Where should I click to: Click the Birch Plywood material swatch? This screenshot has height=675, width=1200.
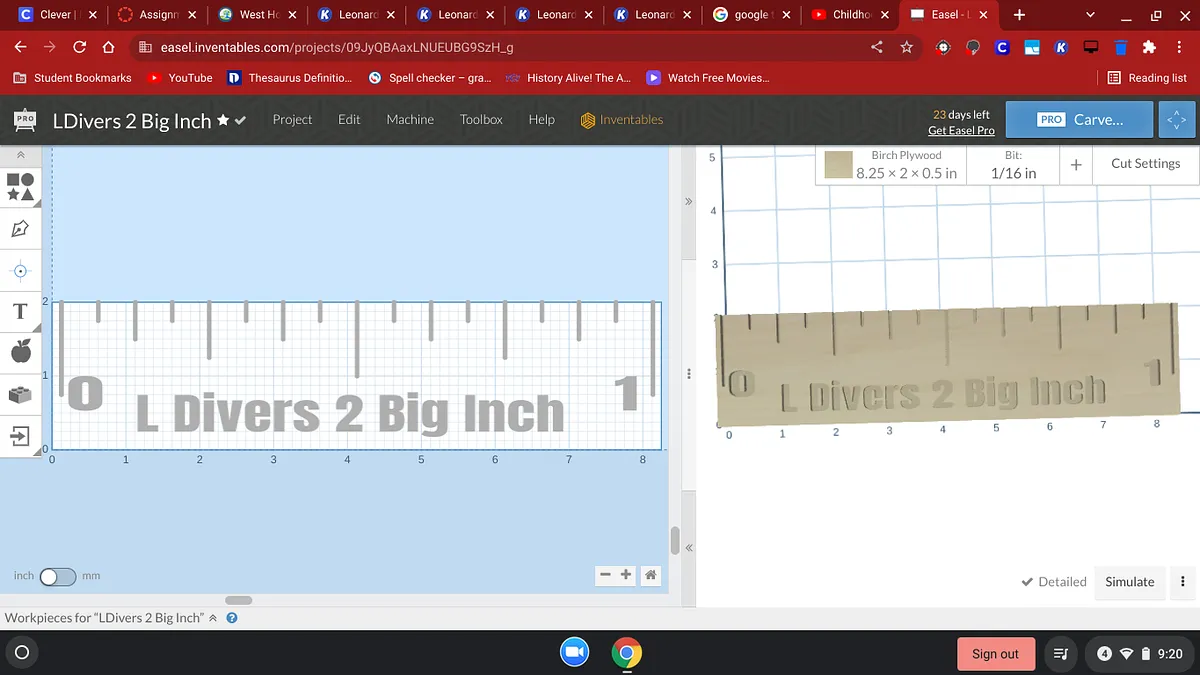[x=838, y=165]
